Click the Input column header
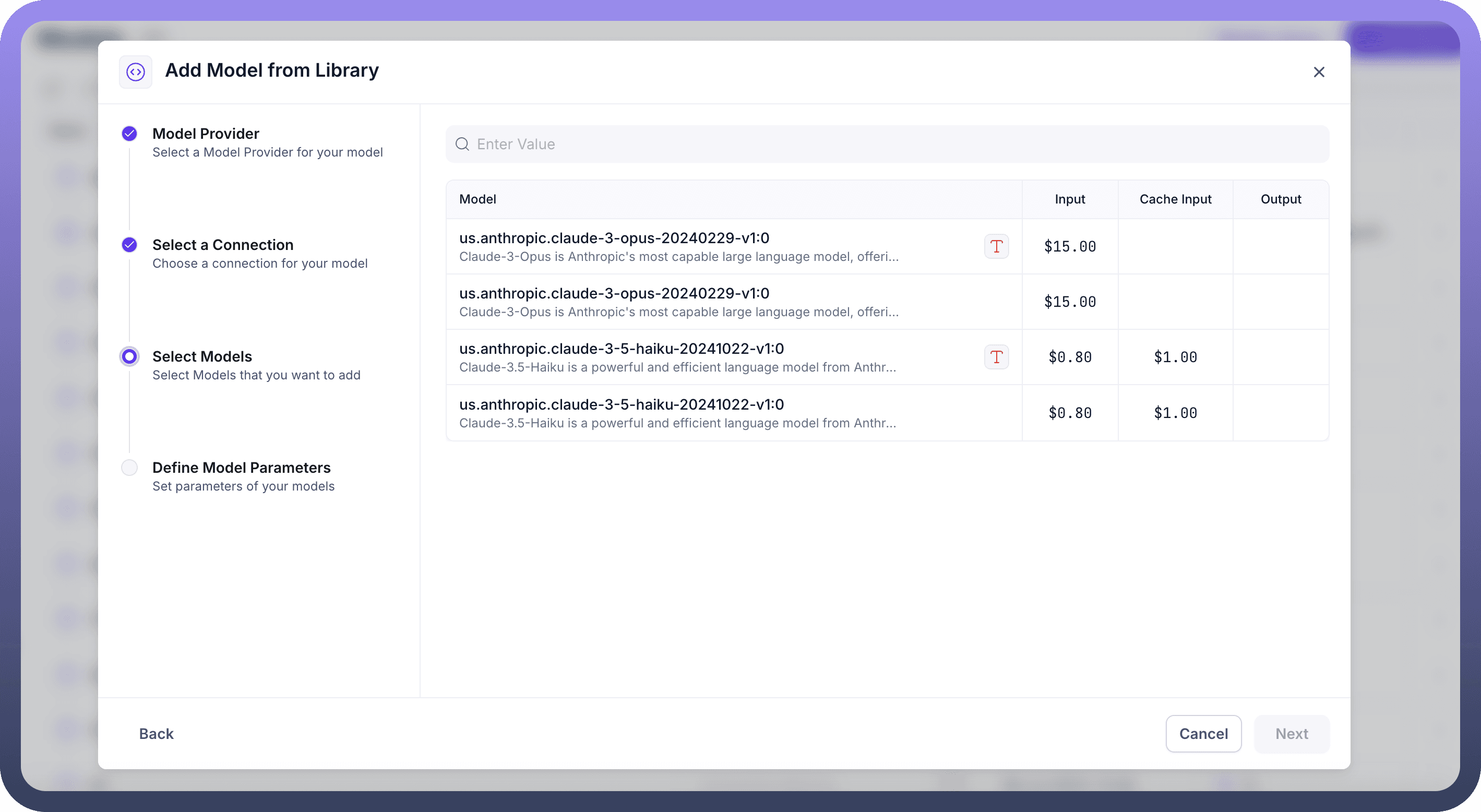Screen dimensions: 1481x812 click(1069, 199)
